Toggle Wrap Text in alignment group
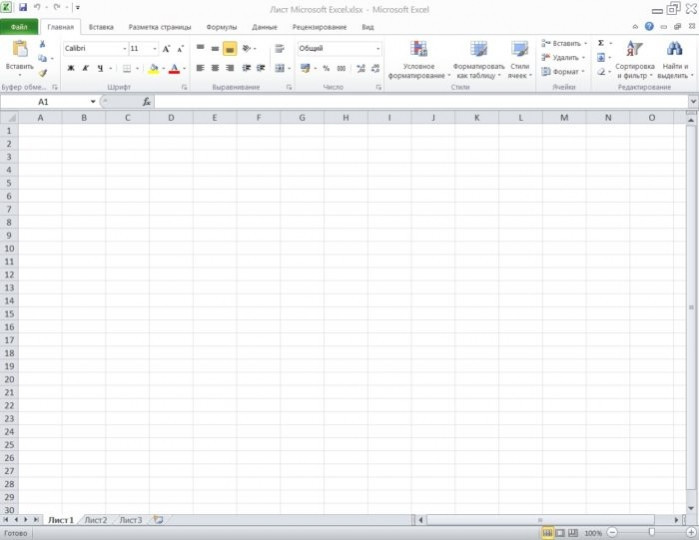The image size is (699, 540). 280,49
